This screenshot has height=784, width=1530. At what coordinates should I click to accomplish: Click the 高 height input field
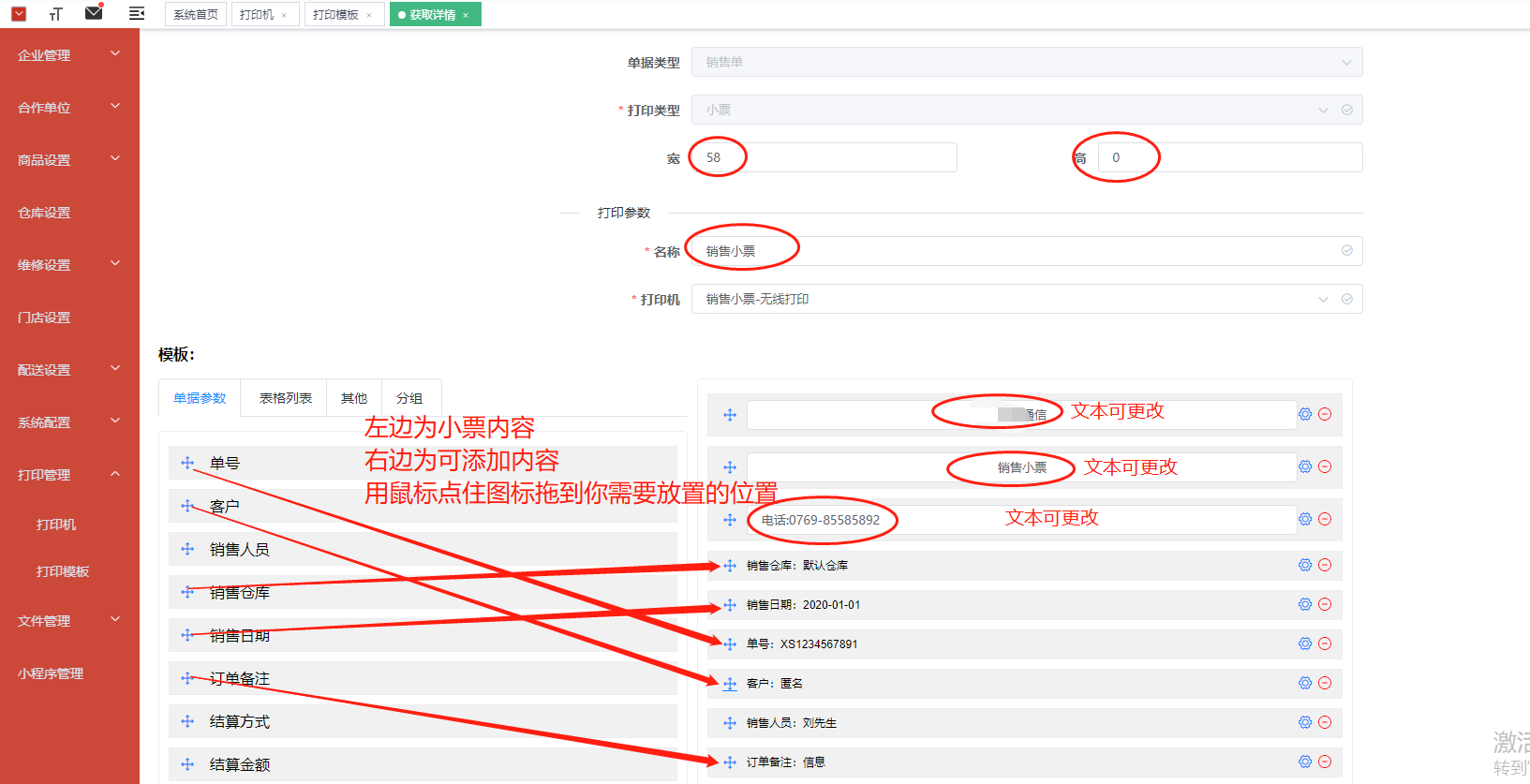1229,157
